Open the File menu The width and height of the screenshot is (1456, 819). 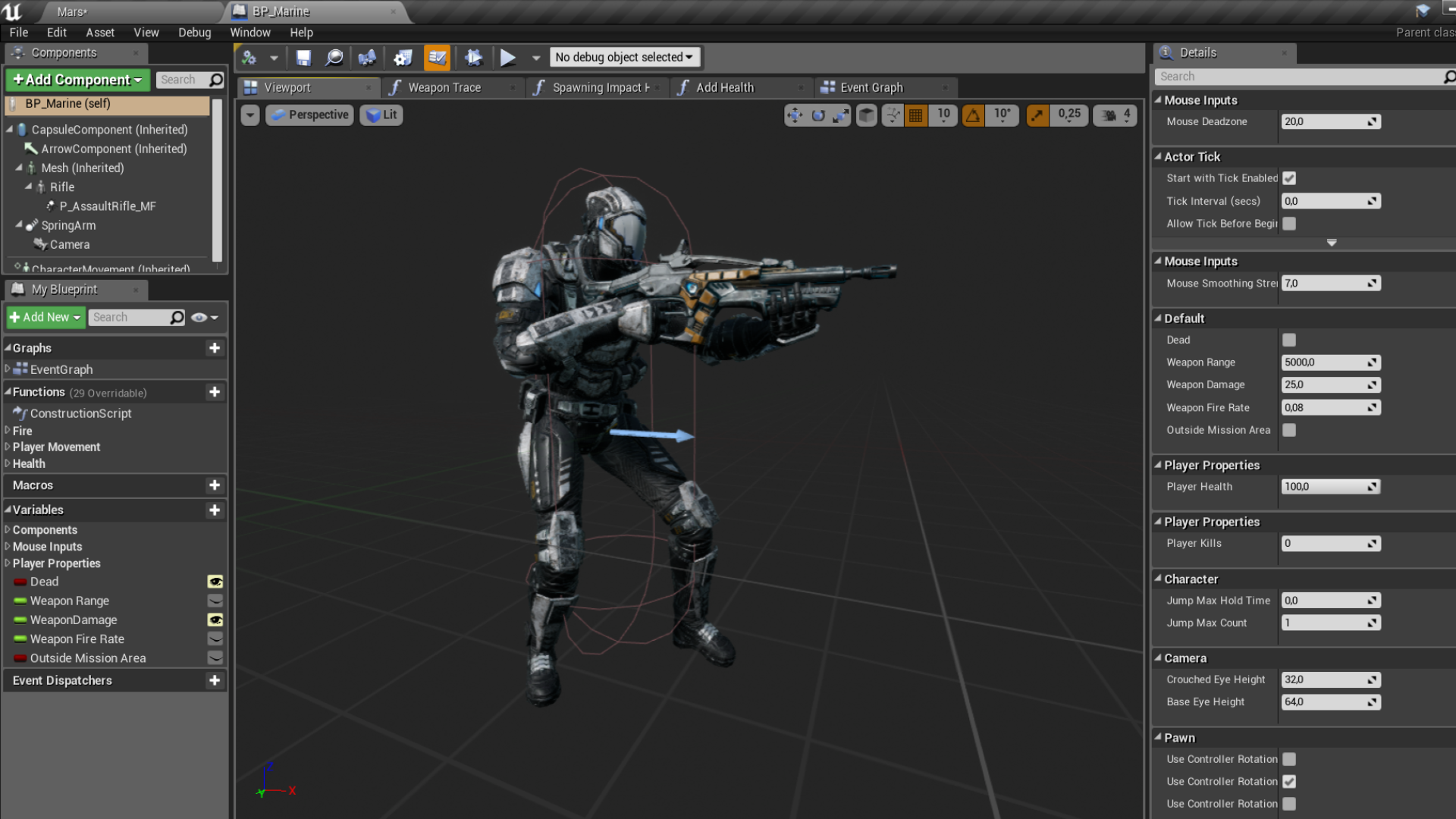pyautogui.click(x=19, y=33)
